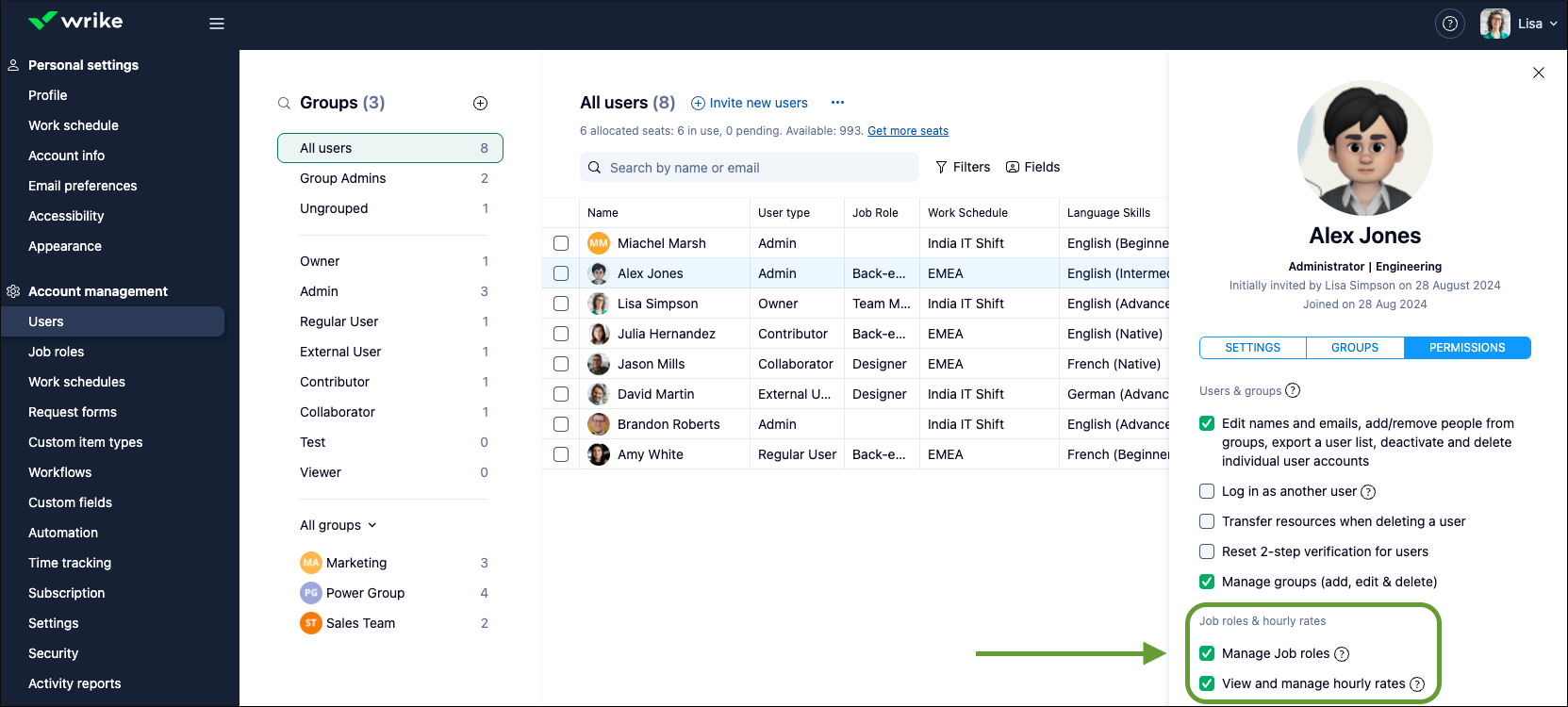Image resolution: width=1568 pixels, height=707 pixels.
Task: Open Security in sidebar
Action: (x=54, y=653)
